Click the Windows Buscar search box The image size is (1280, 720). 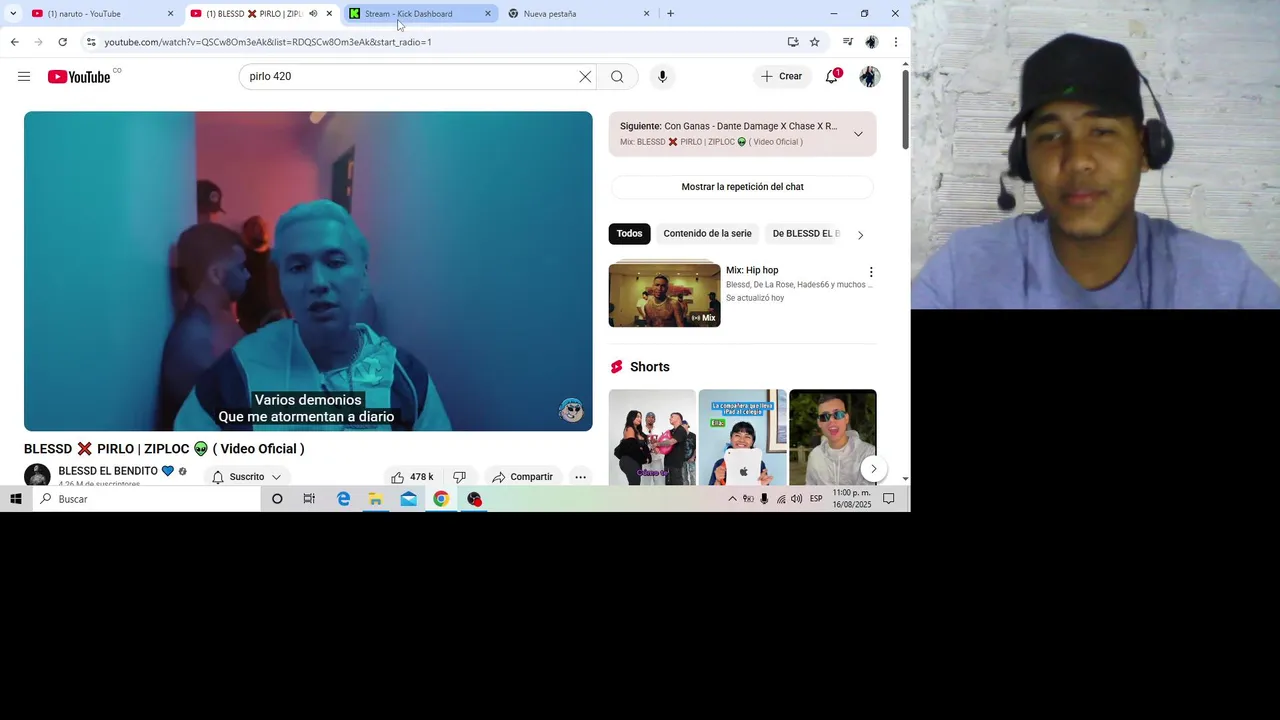[147, 499]
